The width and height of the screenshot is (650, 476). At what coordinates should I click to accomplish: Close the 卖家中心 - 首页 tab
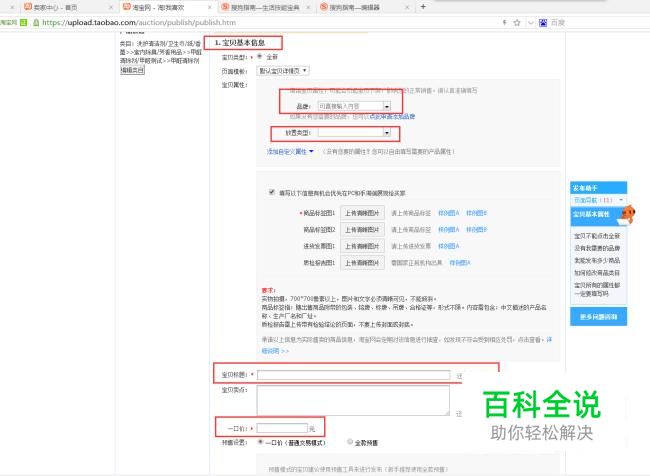(x=111, y=7)
